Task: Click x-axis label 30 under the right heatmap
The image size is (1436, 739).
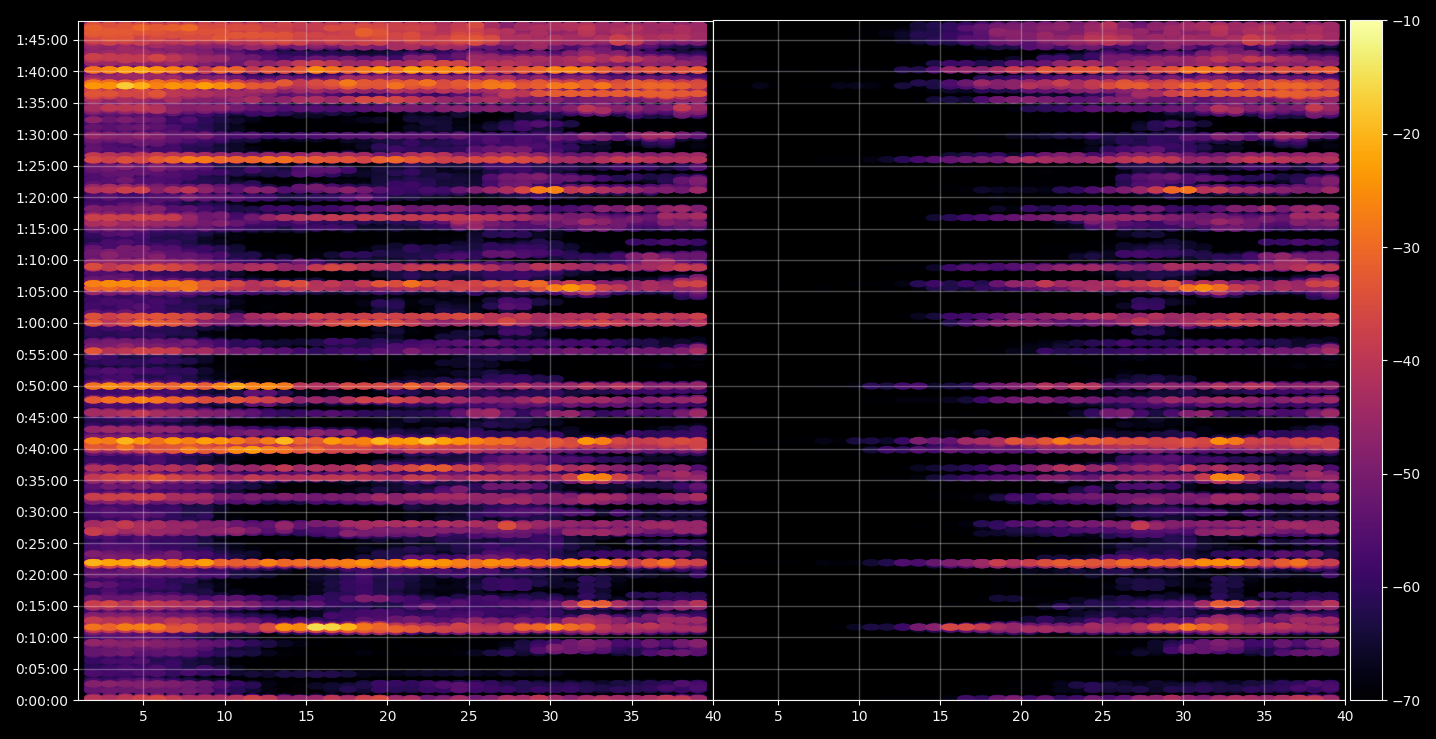Action: pyautogui.click(x=1183, y=716)
